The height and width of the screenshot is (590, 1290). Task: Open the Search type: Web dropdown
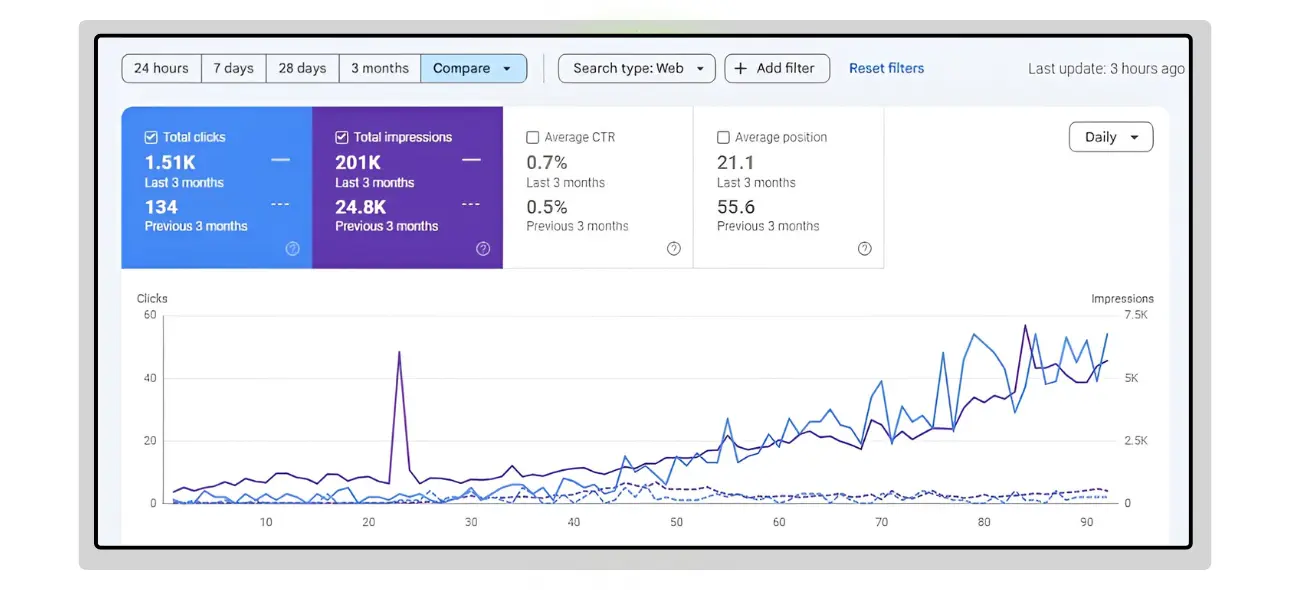pos(636,68)
